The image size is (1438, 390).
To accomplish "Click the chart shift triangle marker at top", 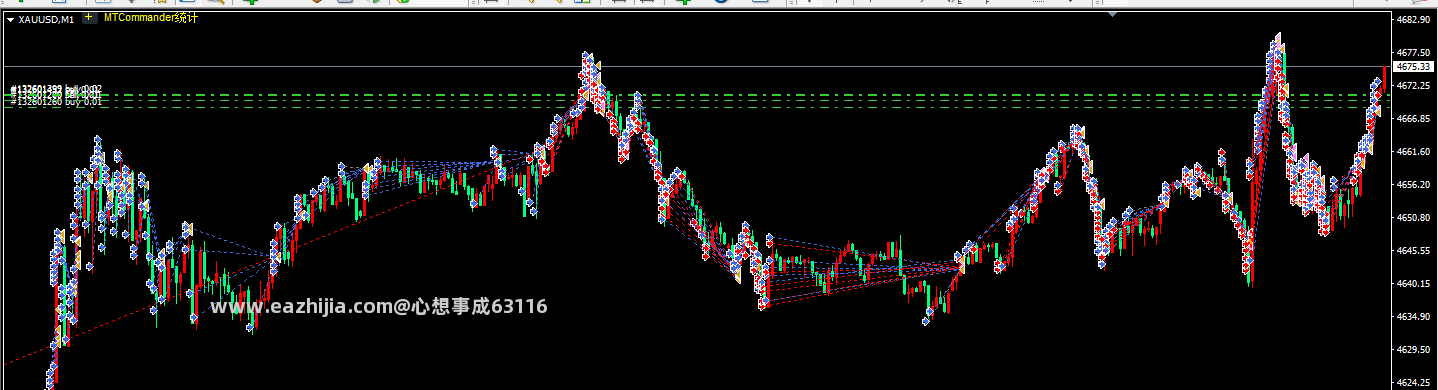I will pyautogui.click(x=1113, y=15).
